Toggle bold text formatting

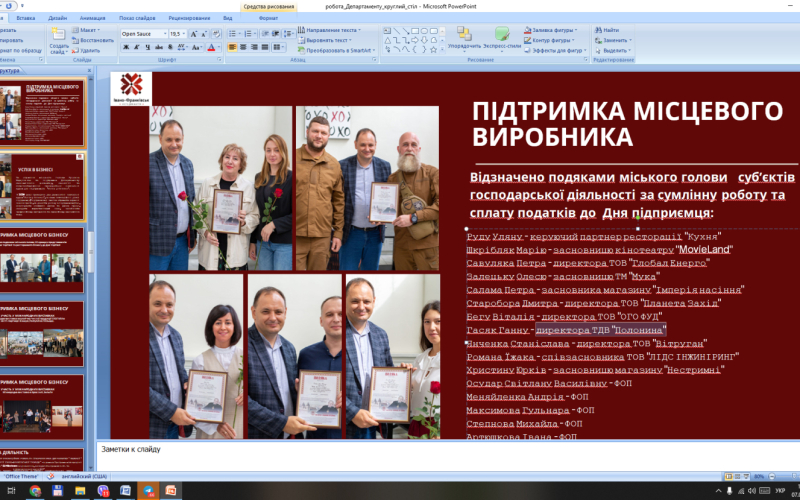125,47
